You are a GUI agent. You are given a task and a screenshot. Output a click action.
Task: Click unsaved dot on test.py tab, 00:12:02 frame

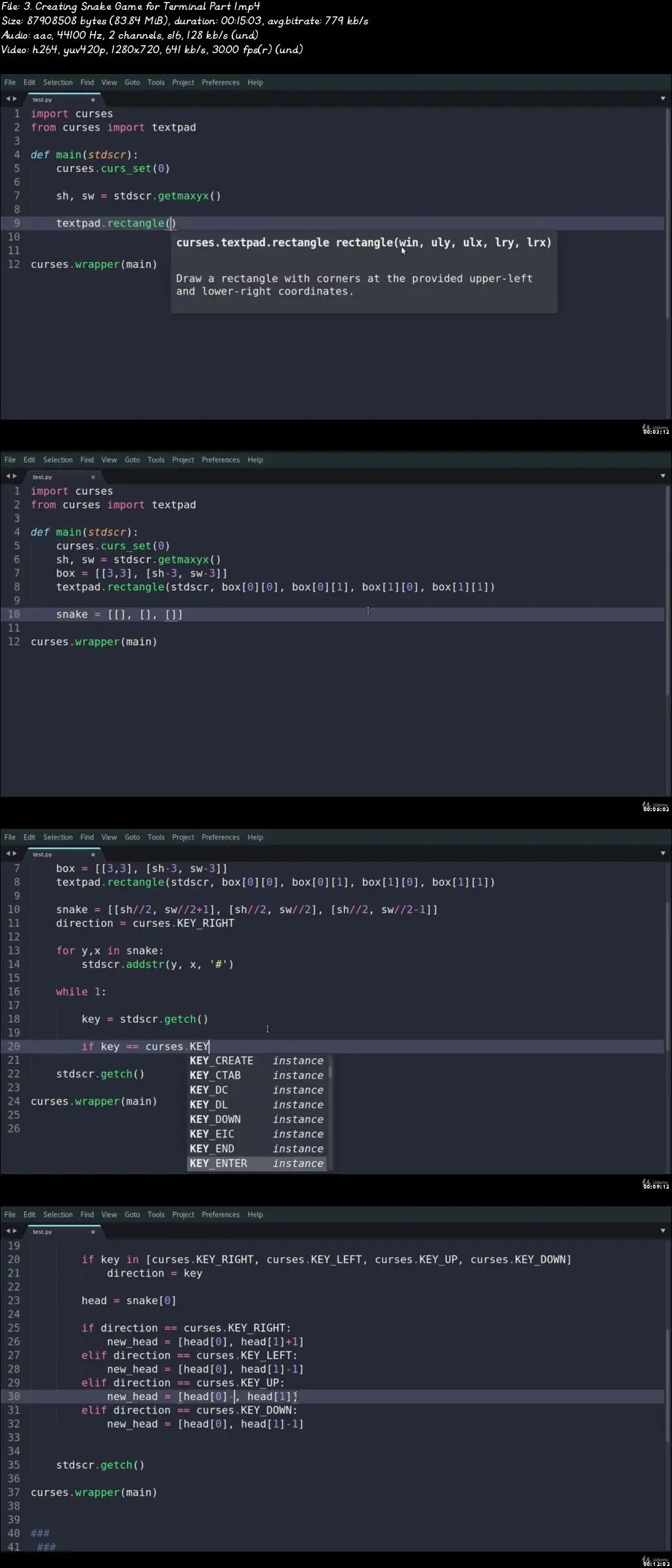pos(93,1232)
